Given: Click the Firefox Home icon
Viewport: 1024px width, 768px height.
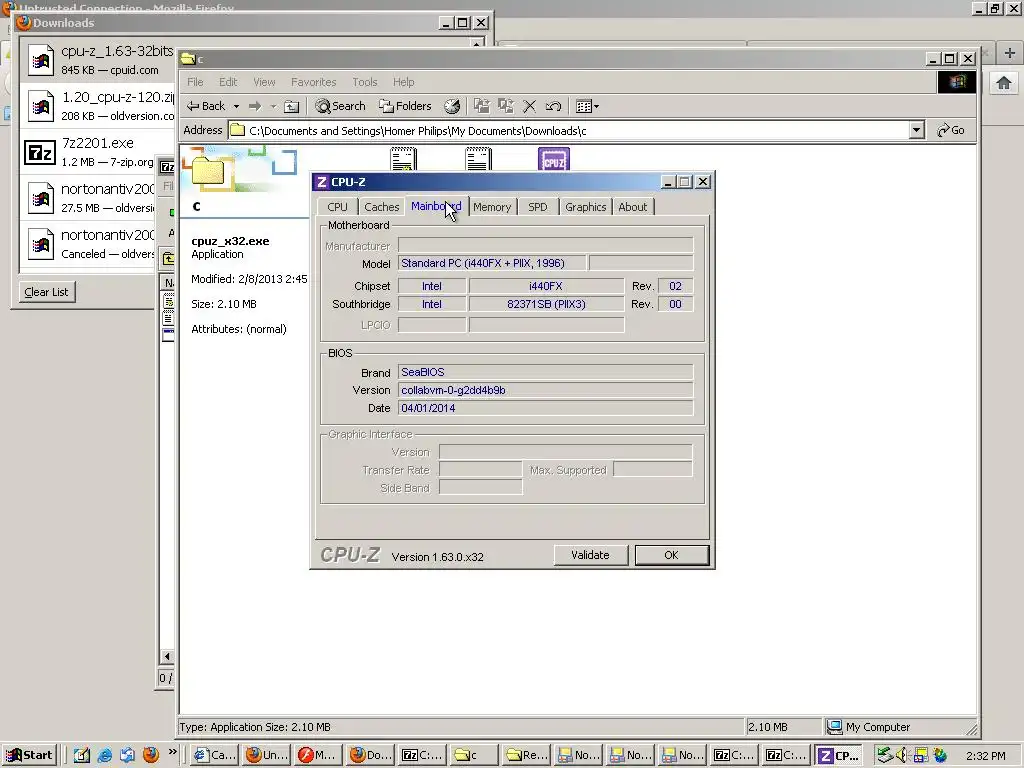Looking at the screenshot, I should pos(1004,83).
